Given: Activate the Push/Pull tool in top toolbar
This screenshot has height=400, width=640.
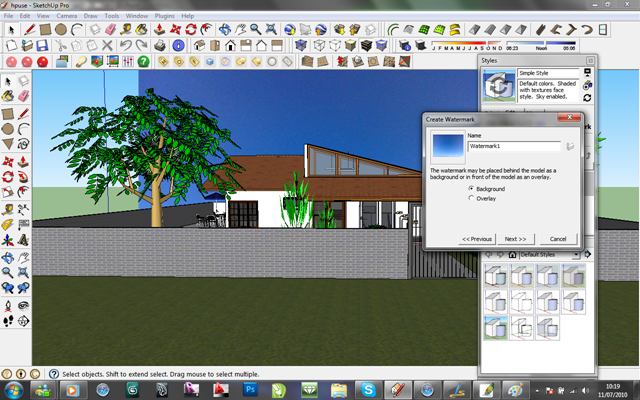Looking at the screenshot, I should (160, 29).
